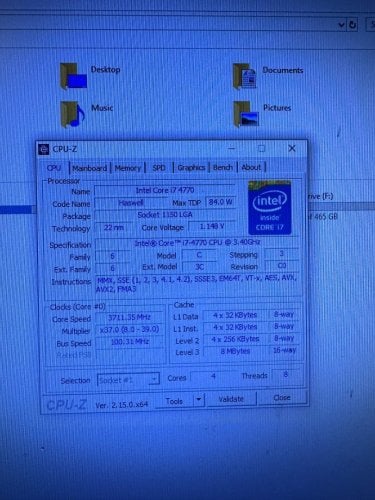
Task: Switch to the Mainboard tab
Action: (x=89, y=168)
